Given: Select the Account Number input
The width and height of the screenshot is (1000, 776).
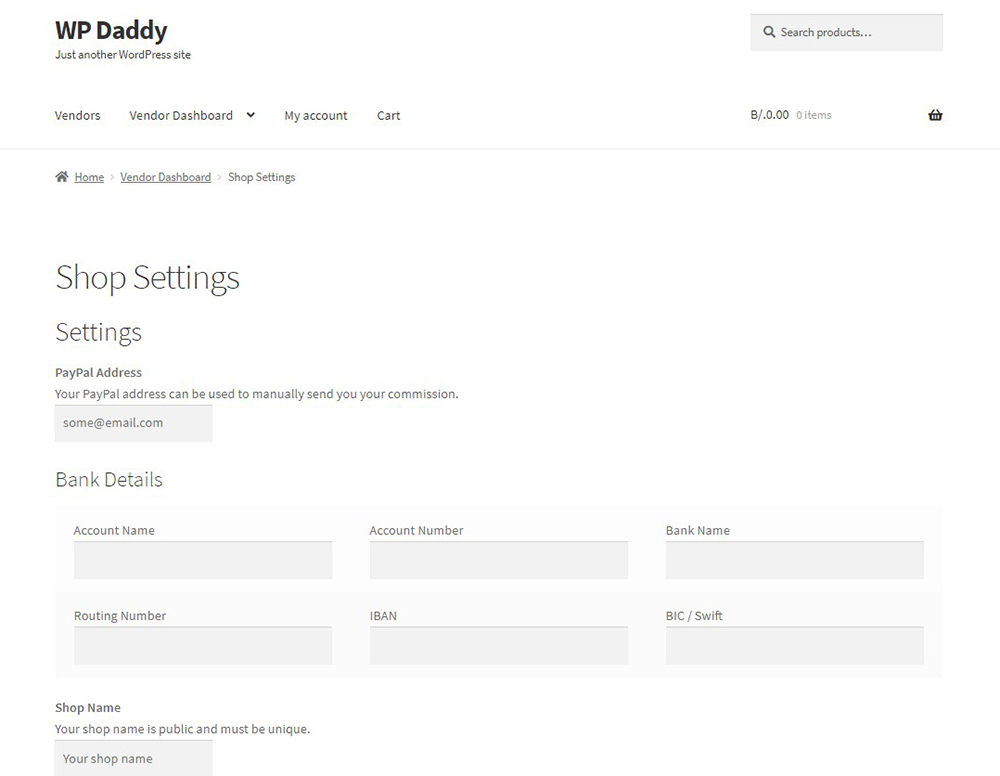Looking at the screenshot, I should click(499, 560).
